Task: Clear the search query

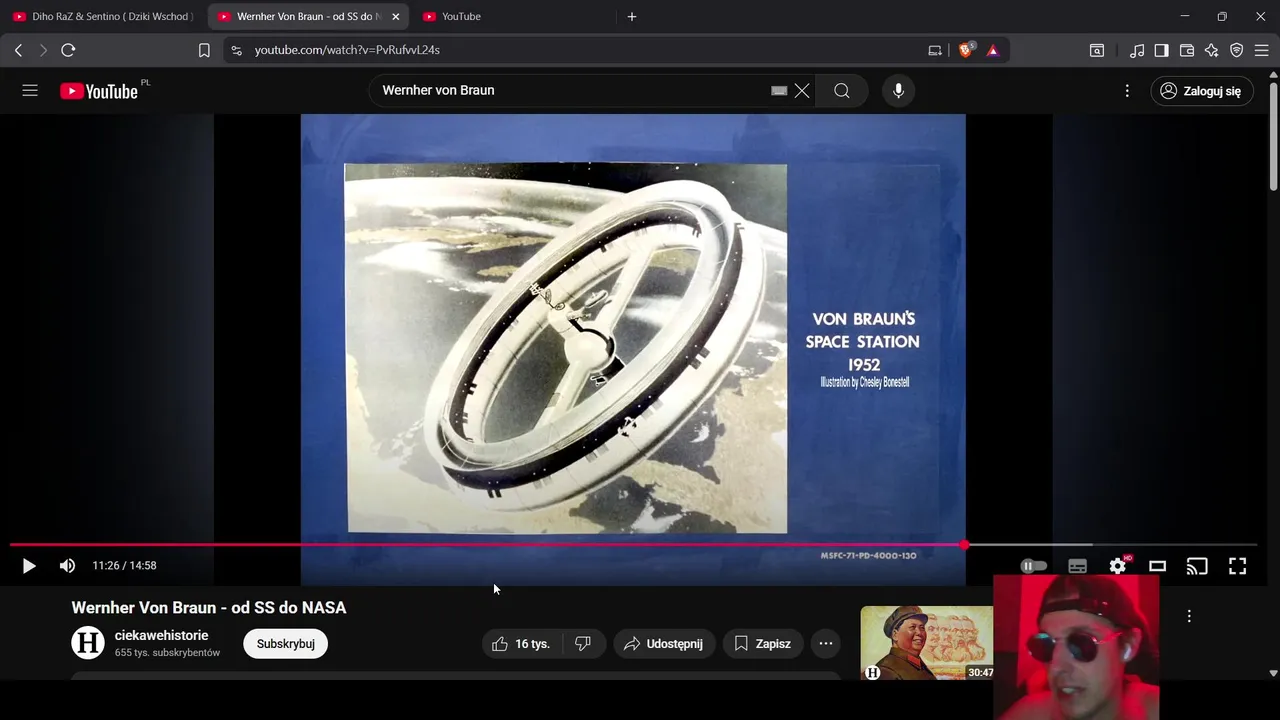Action: tap(802, 91)
